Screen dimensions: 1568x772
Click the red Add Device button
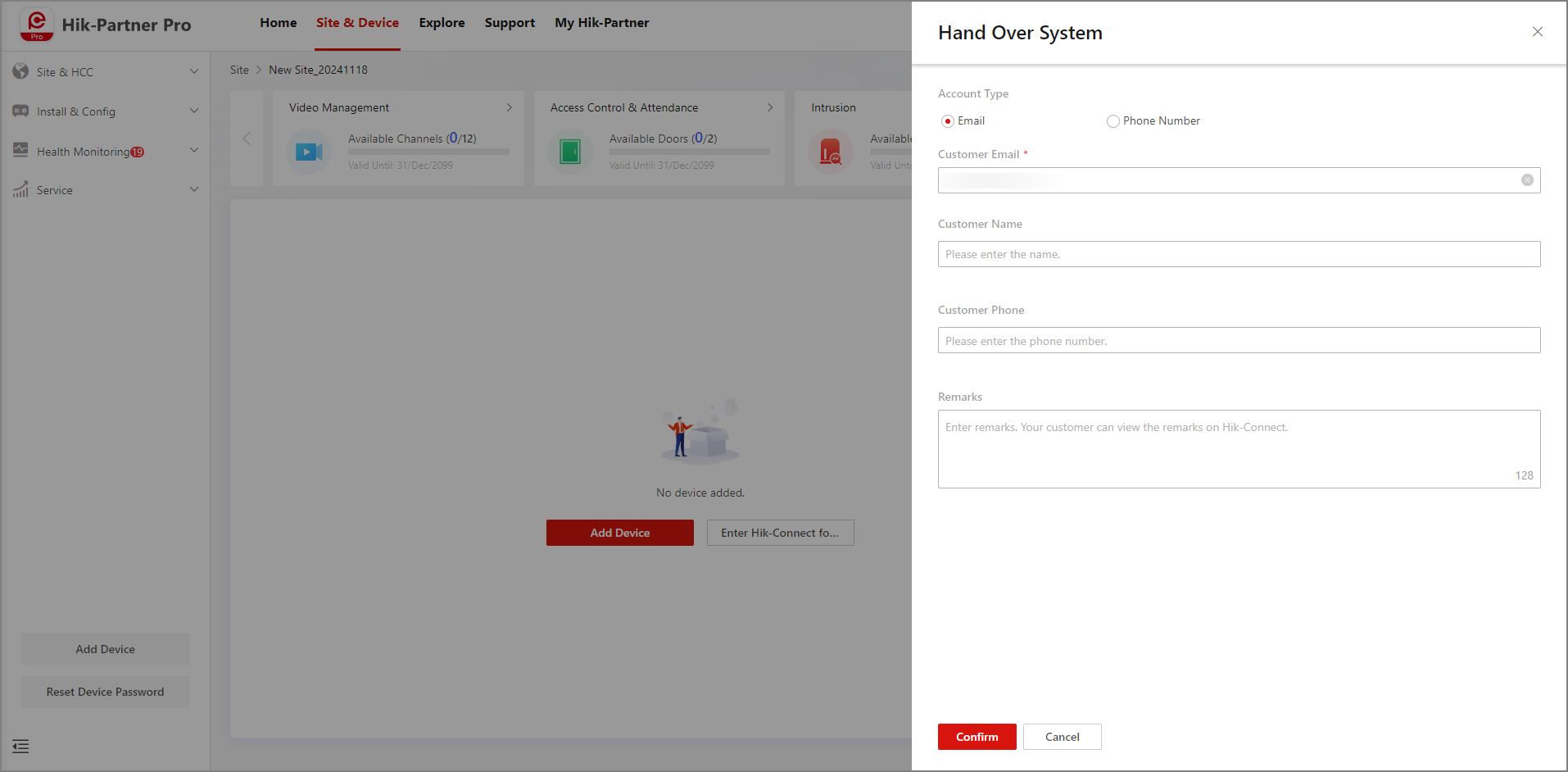point(620,533)
